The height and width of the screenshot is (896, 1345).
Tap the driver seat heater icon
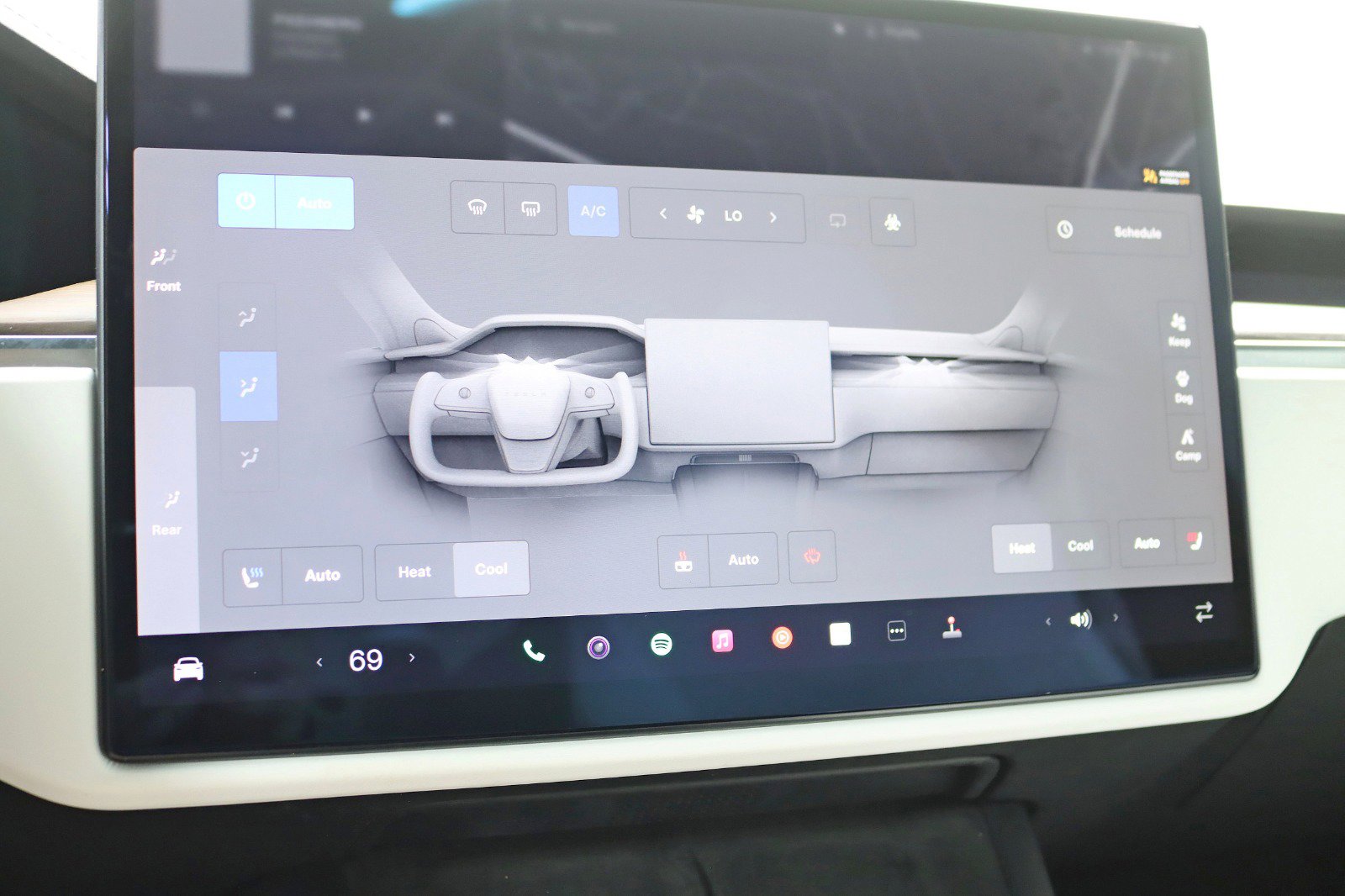(252, 576)
